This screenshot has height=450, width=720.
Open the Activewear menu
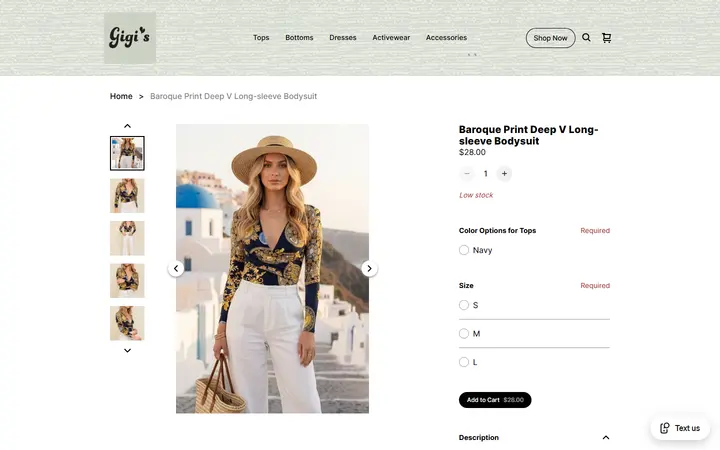391,38
